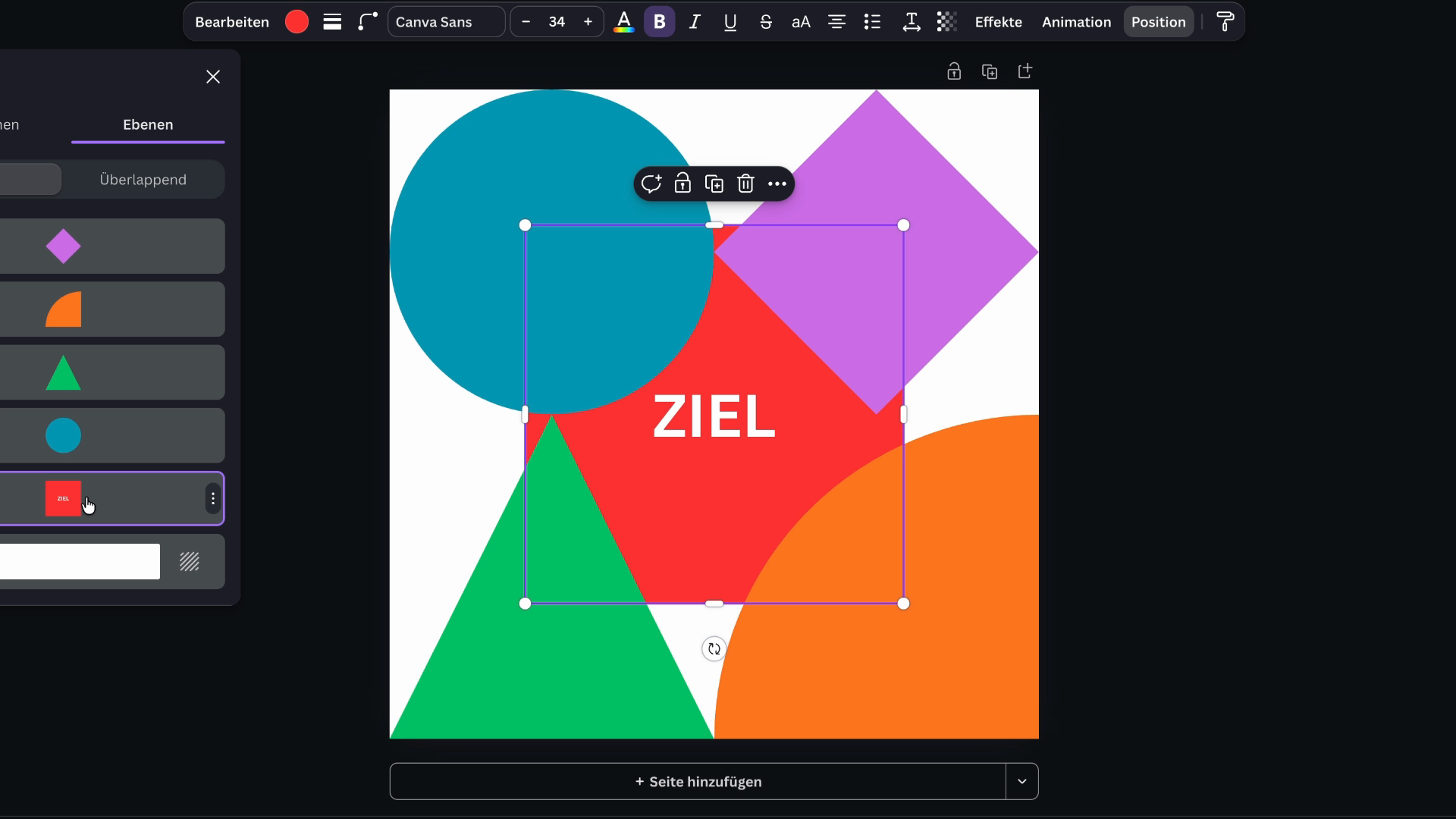Open the transparency checkerboard icon
Image resolution: width=1456 pixels, height=819 pixels.
(946, 22)
